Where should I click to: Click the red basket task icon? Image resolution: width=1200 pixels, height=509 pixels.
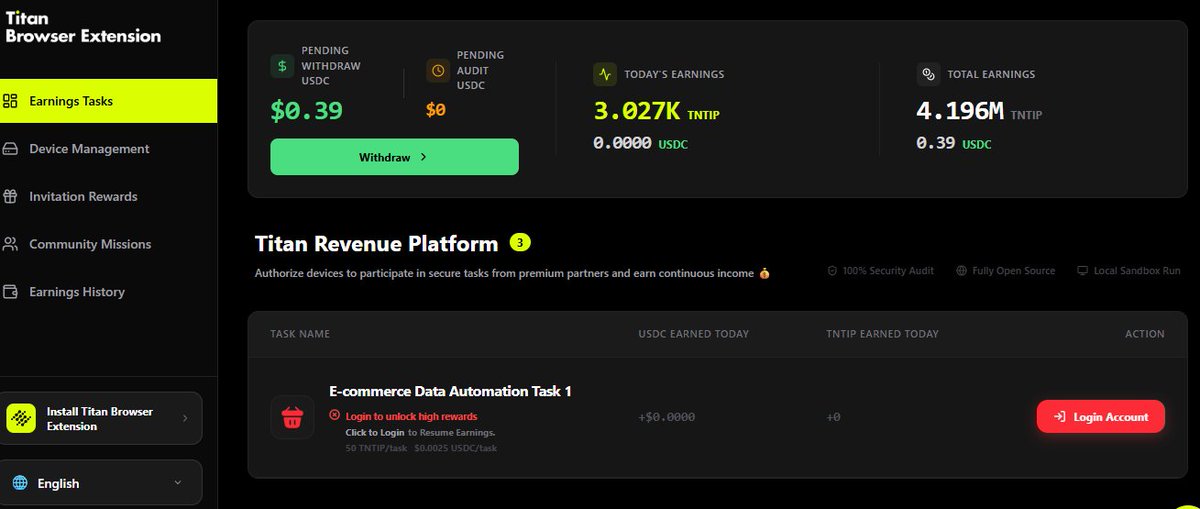293,417
